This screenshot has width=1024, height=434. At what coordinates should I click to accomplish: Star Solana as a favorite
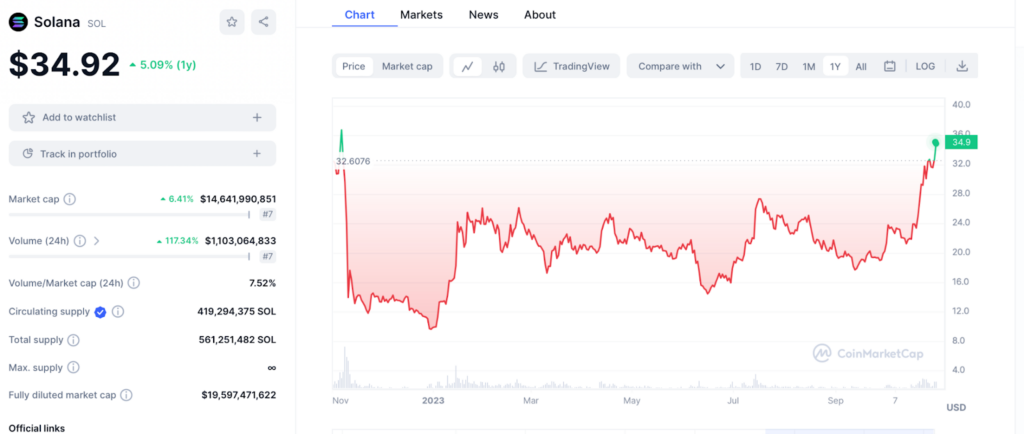(x=232, y=22)
